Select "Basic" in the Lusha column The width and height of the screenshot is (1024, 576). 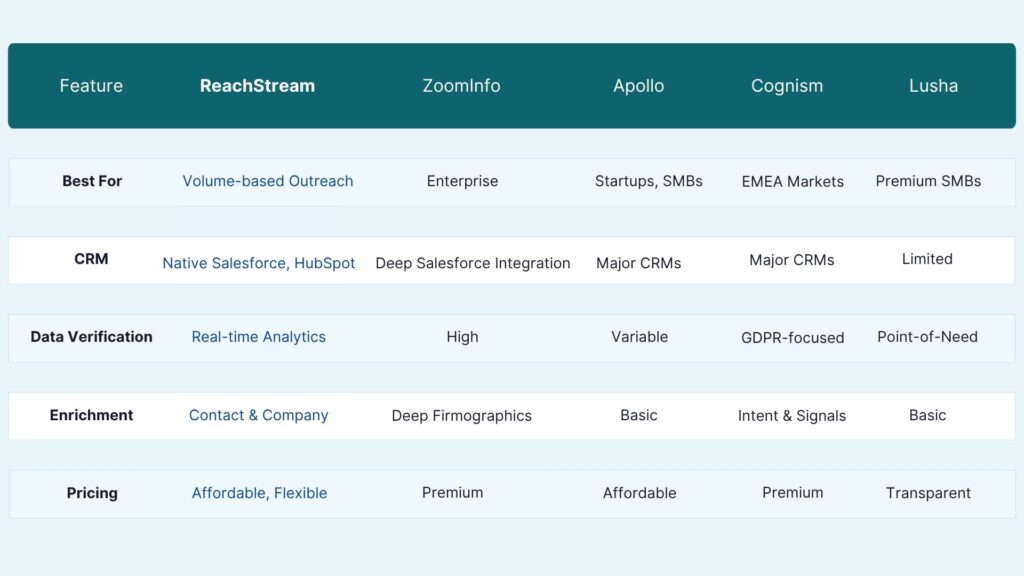pyautogui.click(x=927, y=415)
